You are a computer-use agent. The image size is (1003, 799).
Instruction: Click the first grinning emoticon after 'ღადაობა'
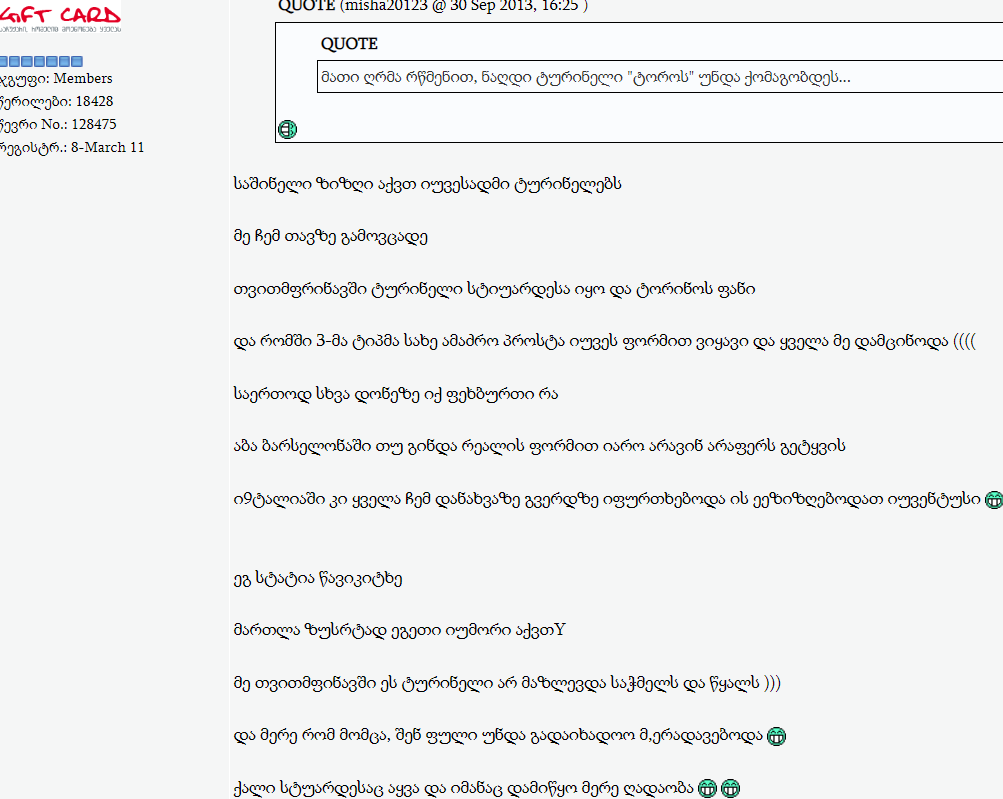click(x=707, y=788)
